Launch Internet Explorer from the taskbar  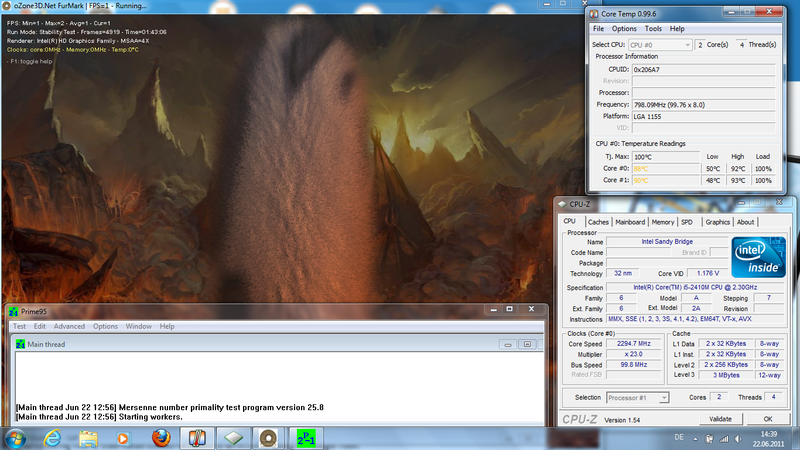click(x=52, y=438)
